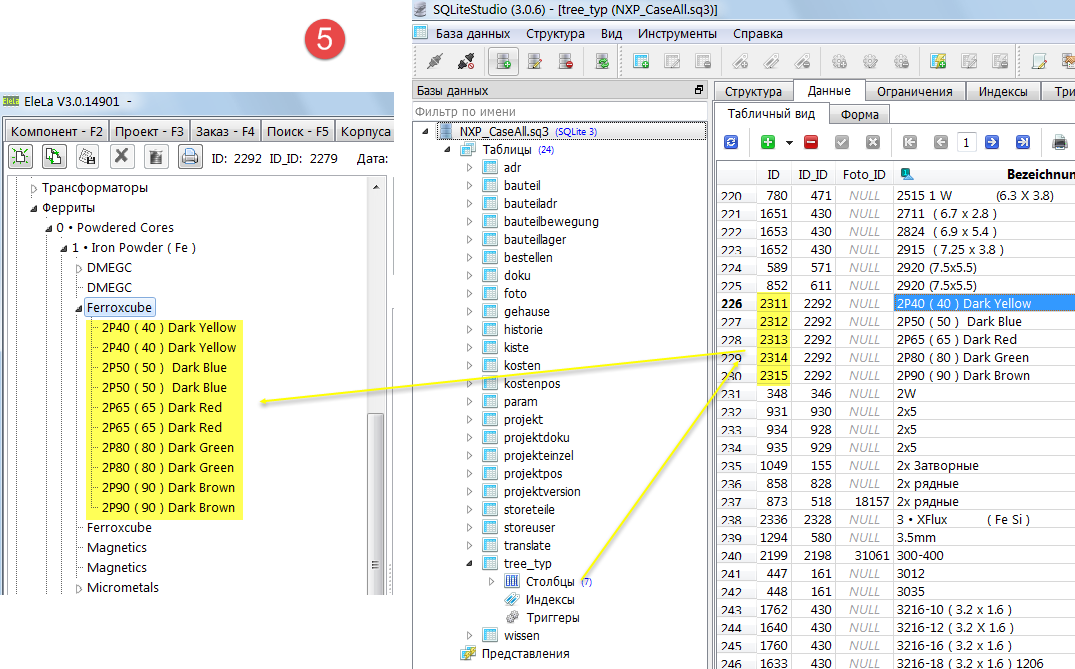Screen dimensions: 1075x669
Task: Click the create new table icon
Action: [641, 62]
